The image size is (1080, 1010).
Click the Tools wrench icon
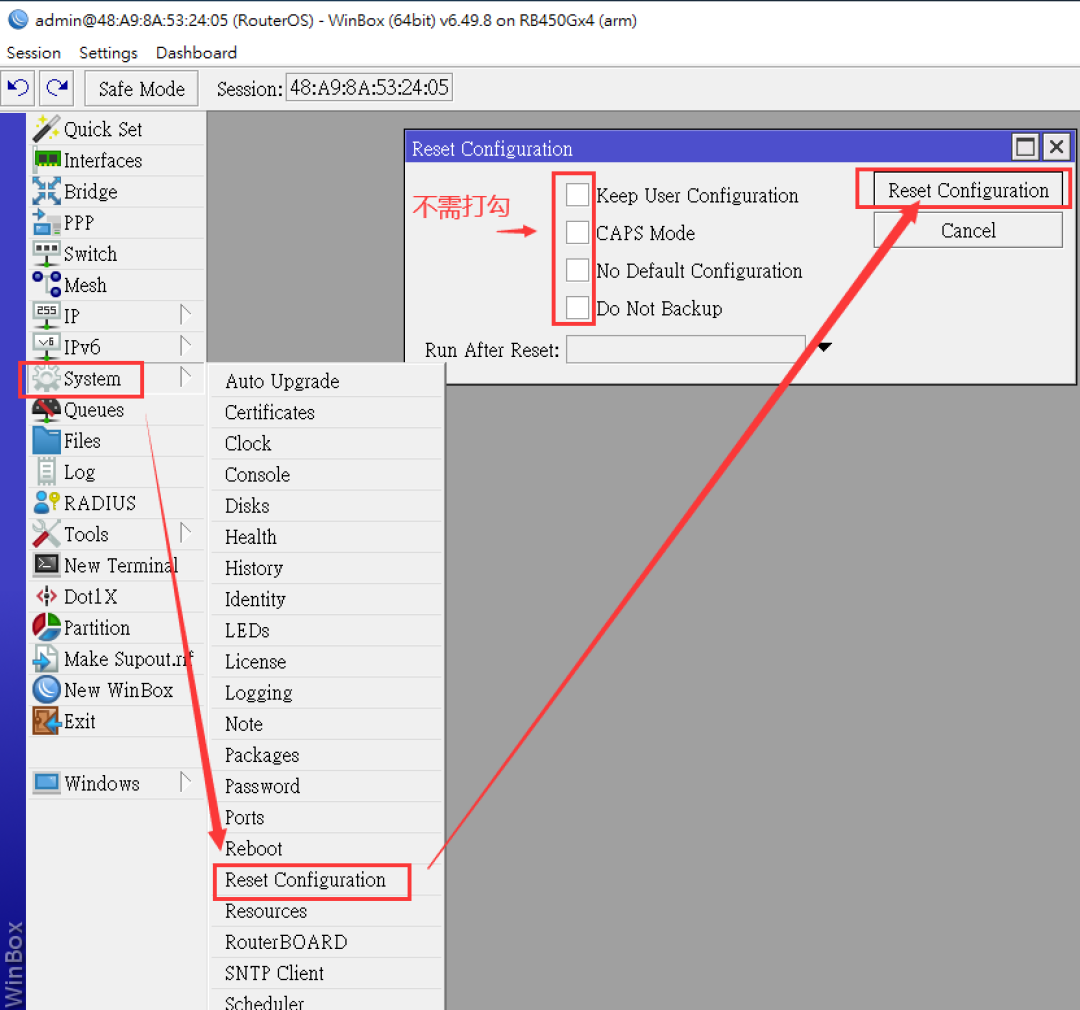(46, 534)
